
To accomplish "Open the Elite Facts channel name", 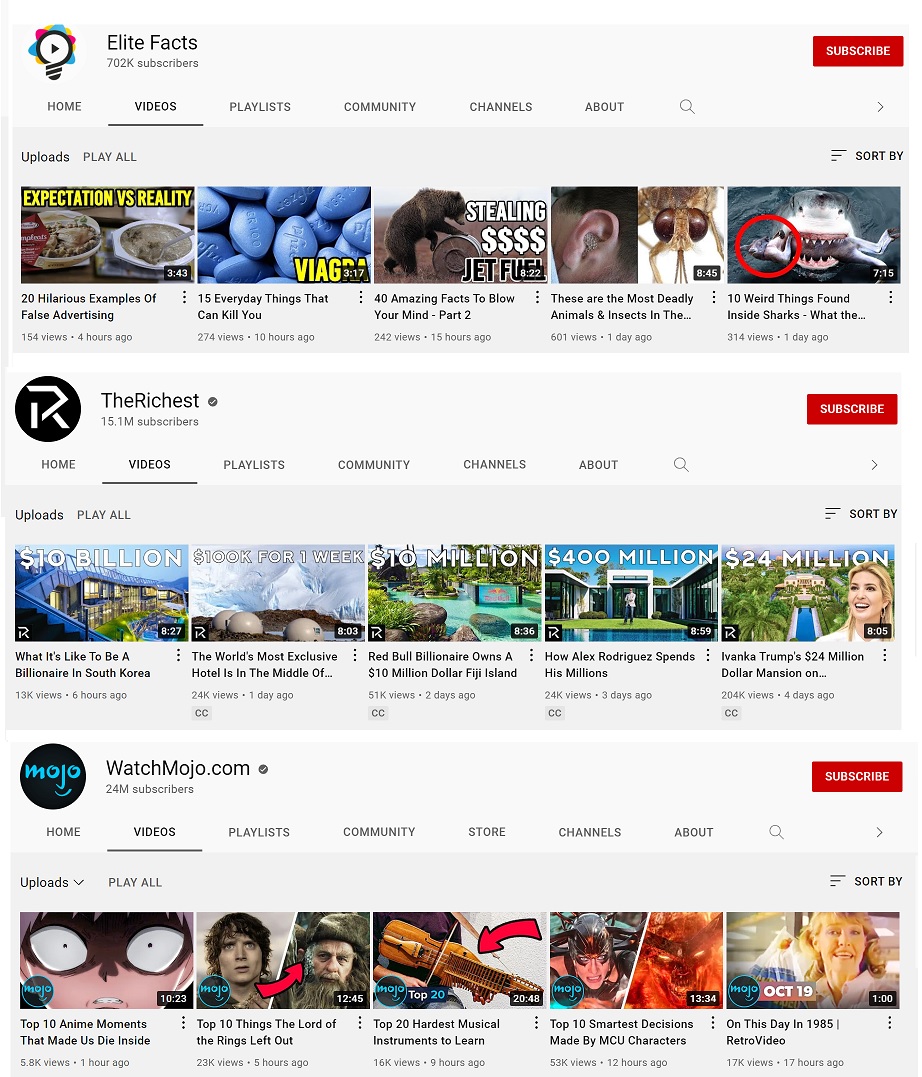I will 153,43.
